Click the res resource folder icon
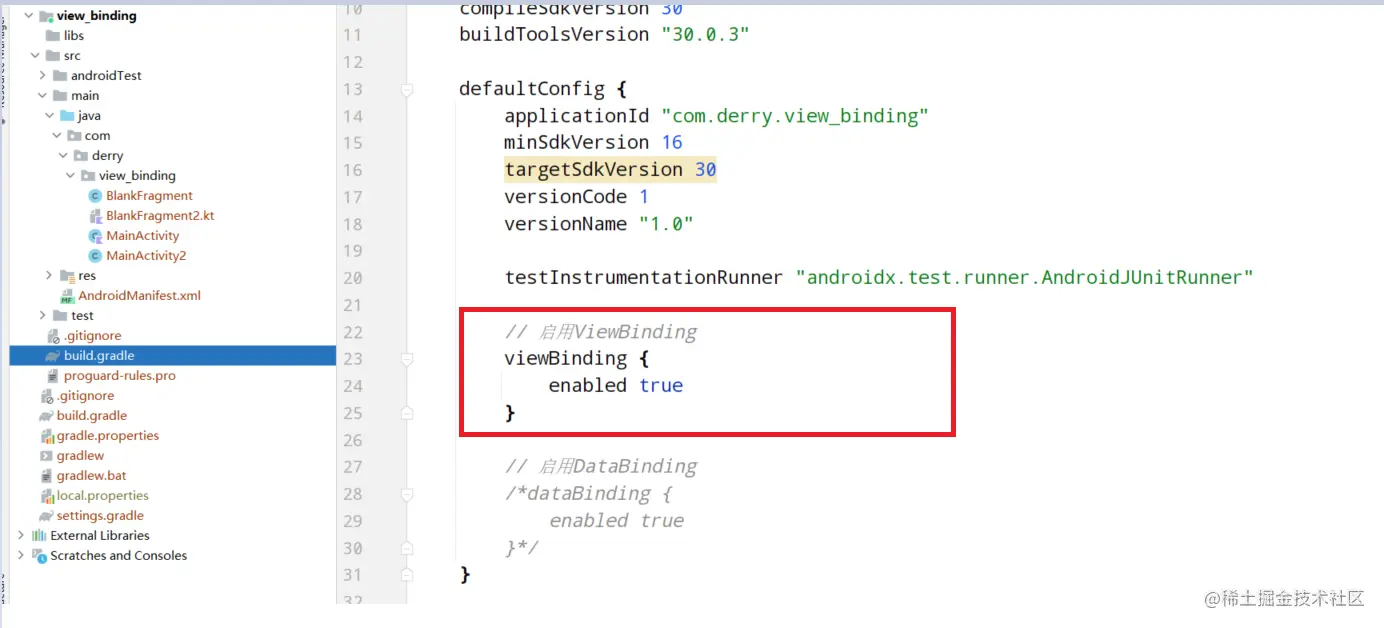Screen dimensions: 1384x628 pos(67,276)
